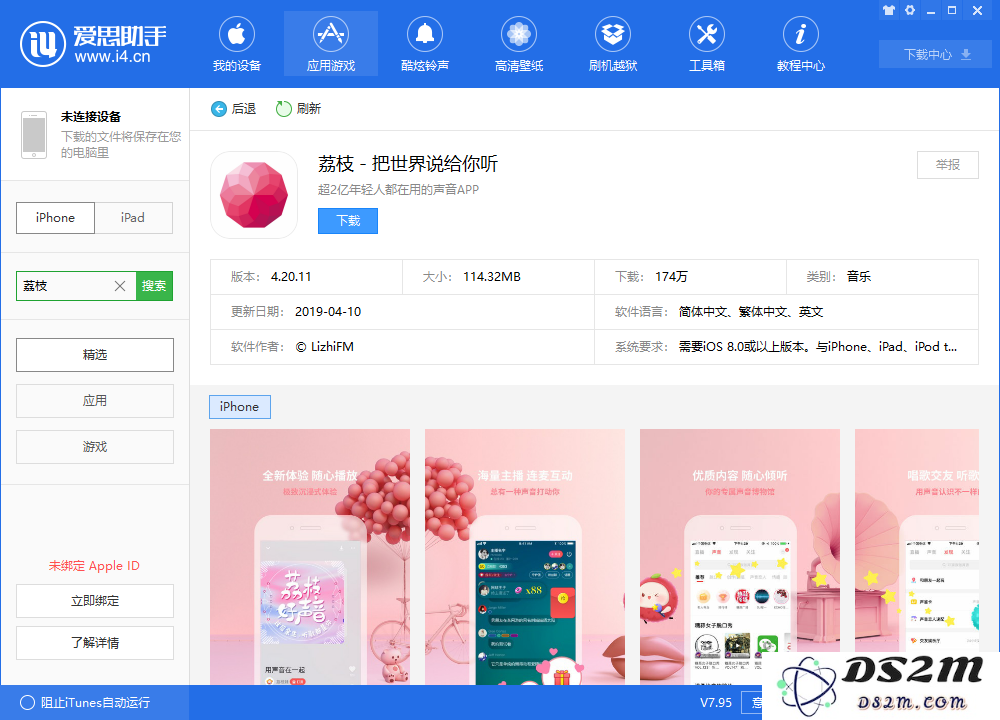Image resolution: width=1000 pixels, height=720 pixels.
Task: Open 应用游戏 apps and games section
Action: click(330, 44)
